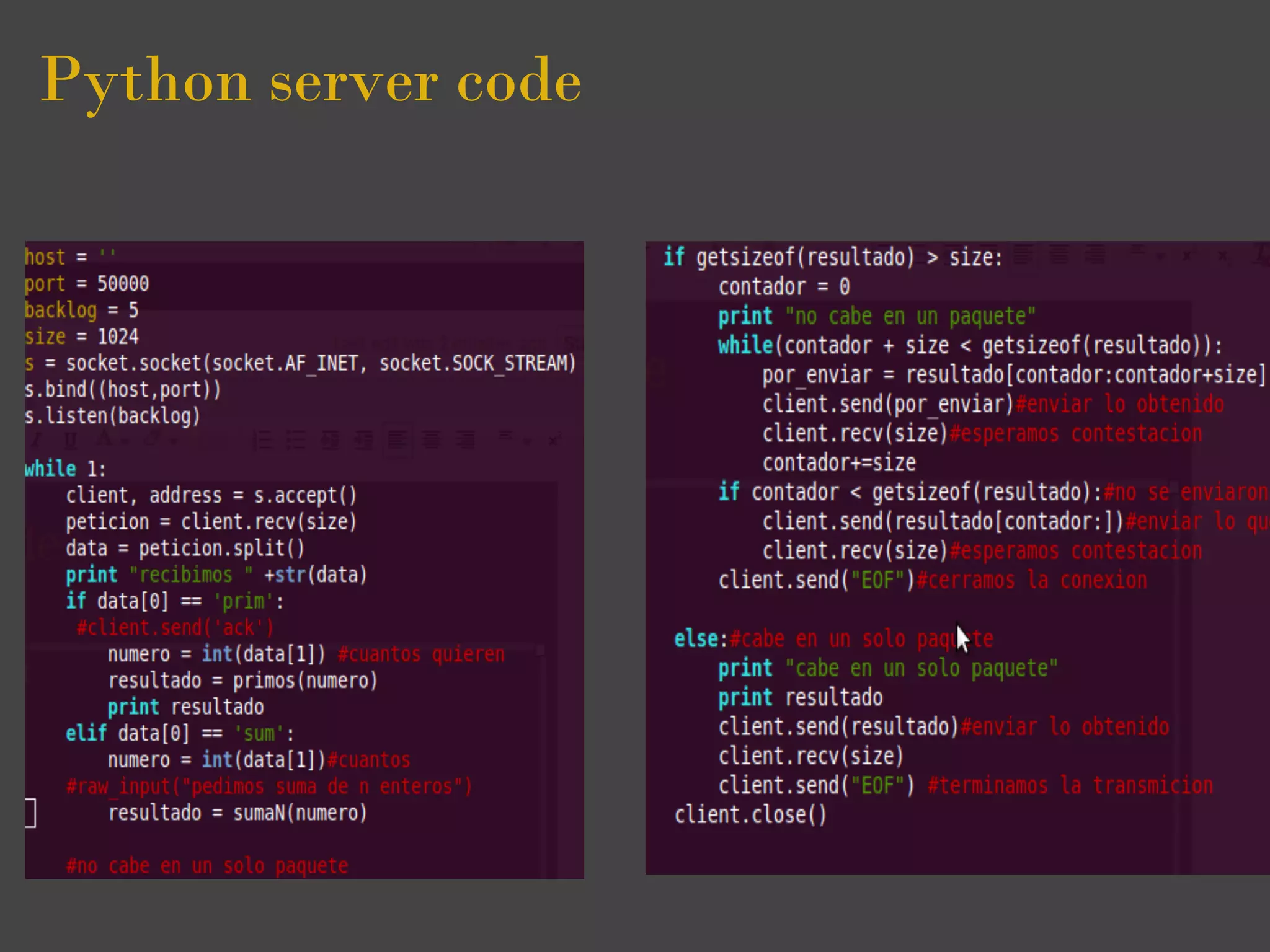Select print "cabe en un solo paquete" line

pyautogui.click(x=888, y=668)
